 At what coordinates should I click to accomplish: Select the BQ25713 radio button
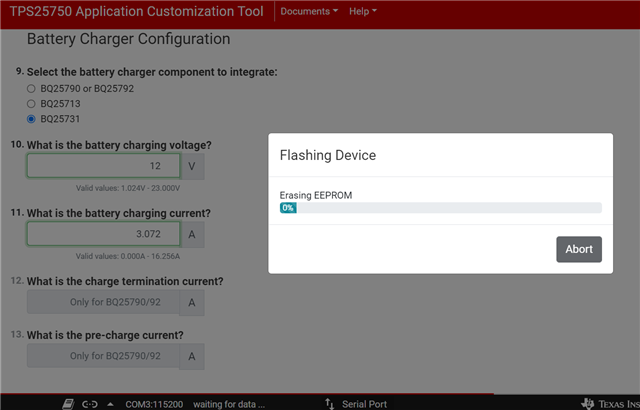31,104
